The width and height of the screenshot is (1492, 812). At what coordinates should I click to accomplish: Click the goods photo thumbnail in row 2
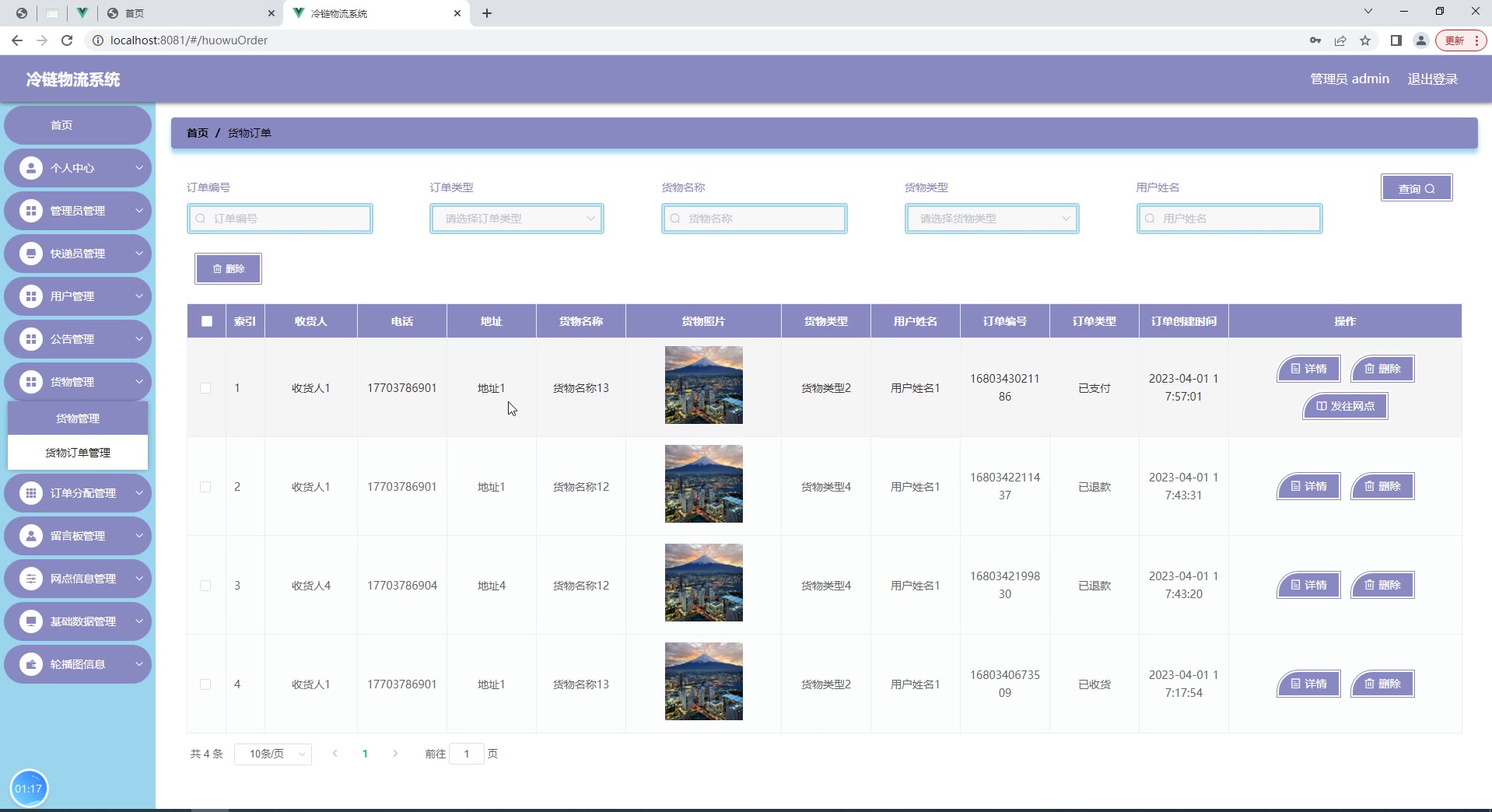tap(703, 484)
